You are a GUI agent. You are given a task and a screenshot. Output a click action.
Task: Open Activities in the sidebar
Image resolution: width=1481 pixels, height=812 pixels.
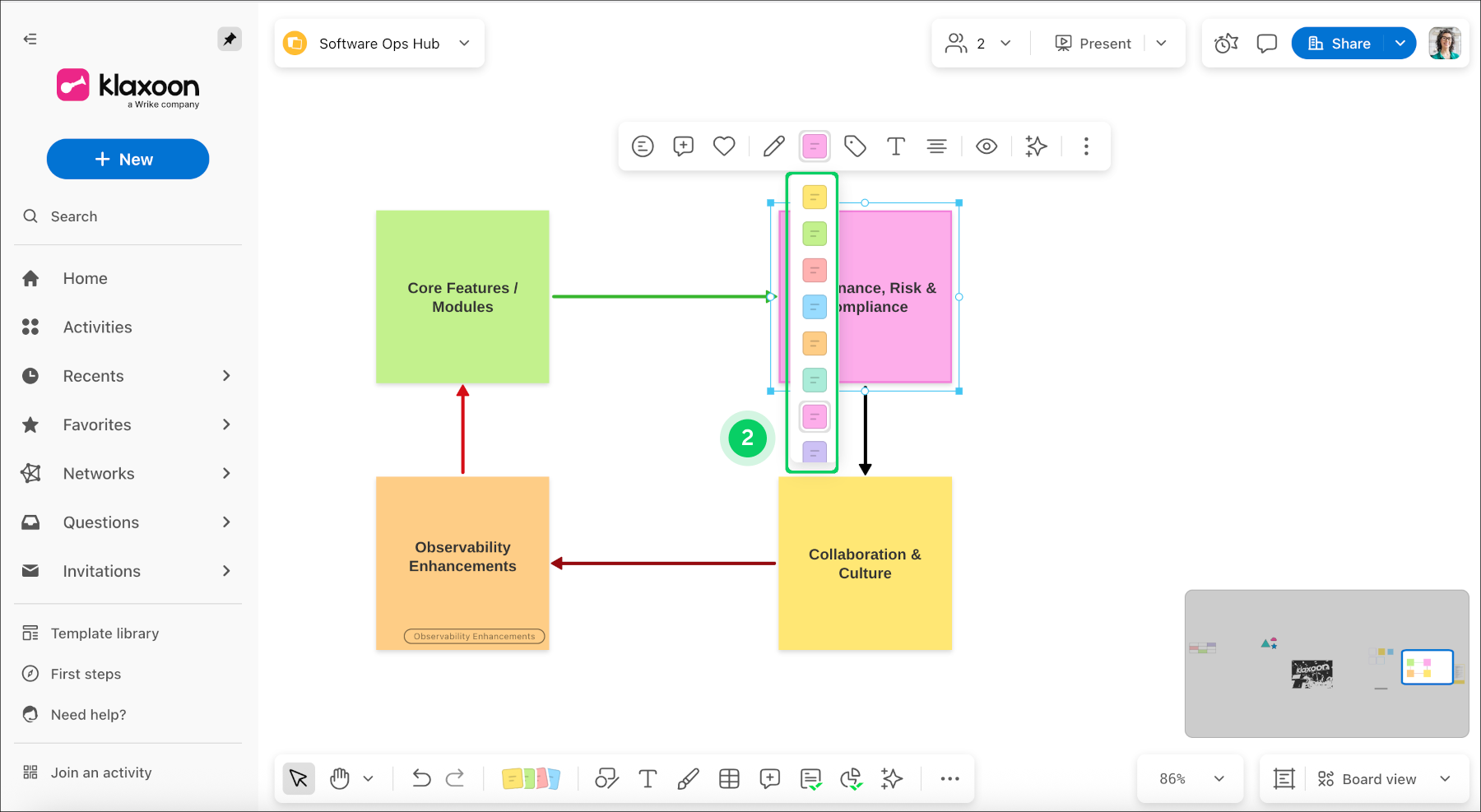[97, 327]
